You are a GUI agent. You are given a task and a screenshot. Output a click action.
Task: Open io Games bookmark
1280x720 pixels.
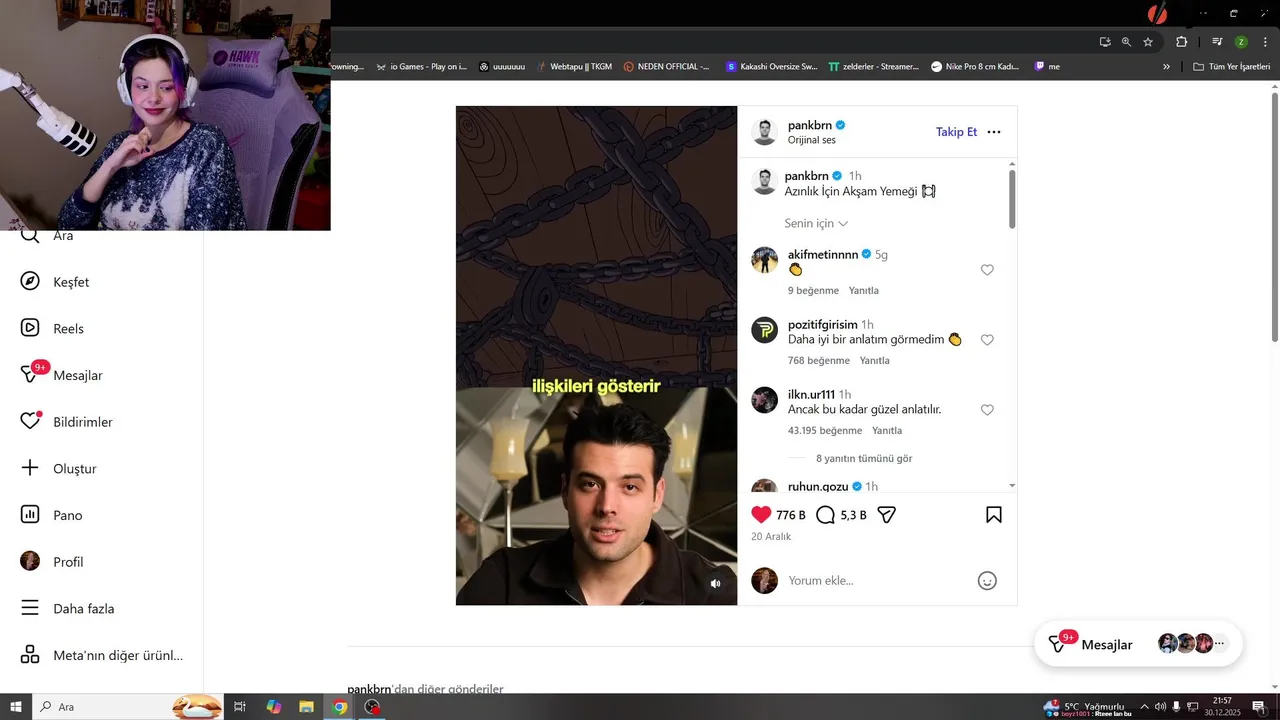(x=421, y=67)
